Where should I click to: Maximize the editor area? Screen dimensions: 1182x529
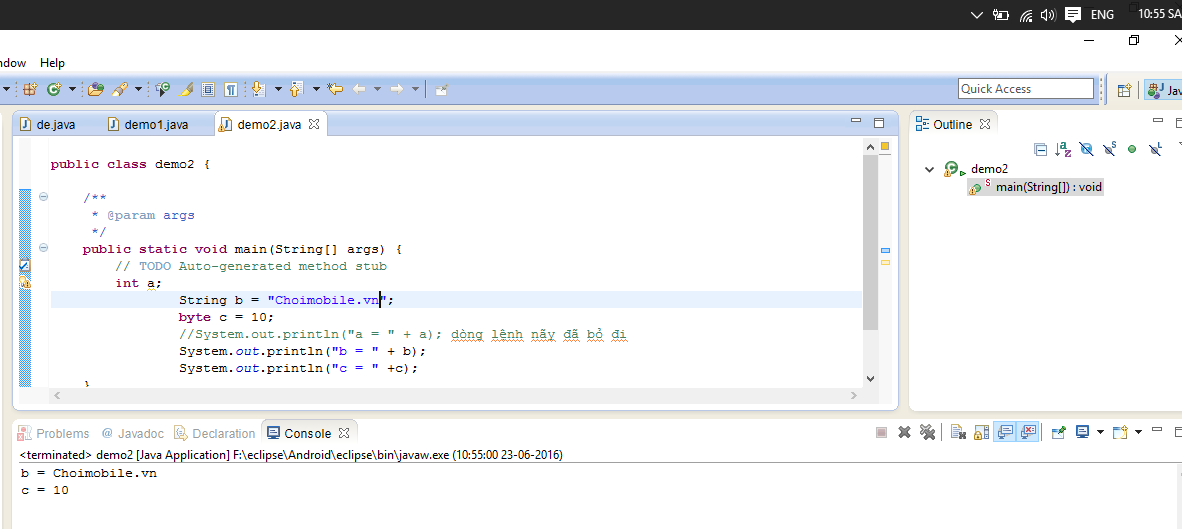pos(878,122)
